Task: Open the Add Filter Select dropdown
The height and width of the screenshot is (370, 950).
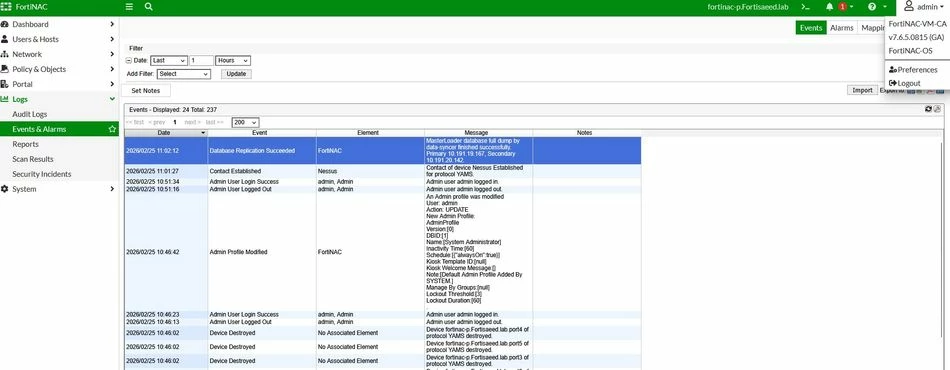Action: pos(184,74)
